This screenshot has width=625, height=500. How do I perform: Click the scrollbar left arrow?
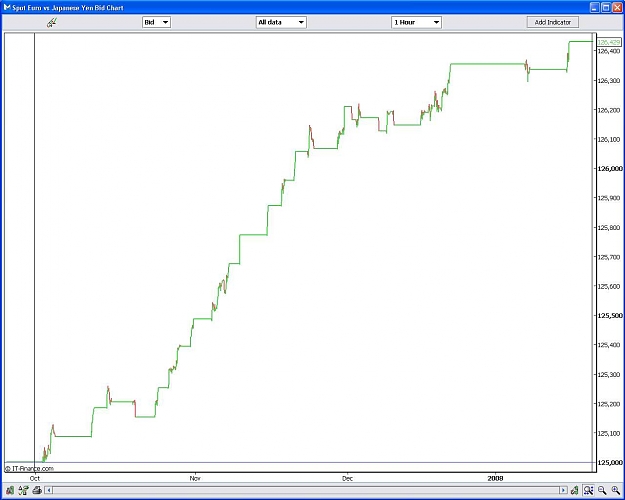coord(49,490)
